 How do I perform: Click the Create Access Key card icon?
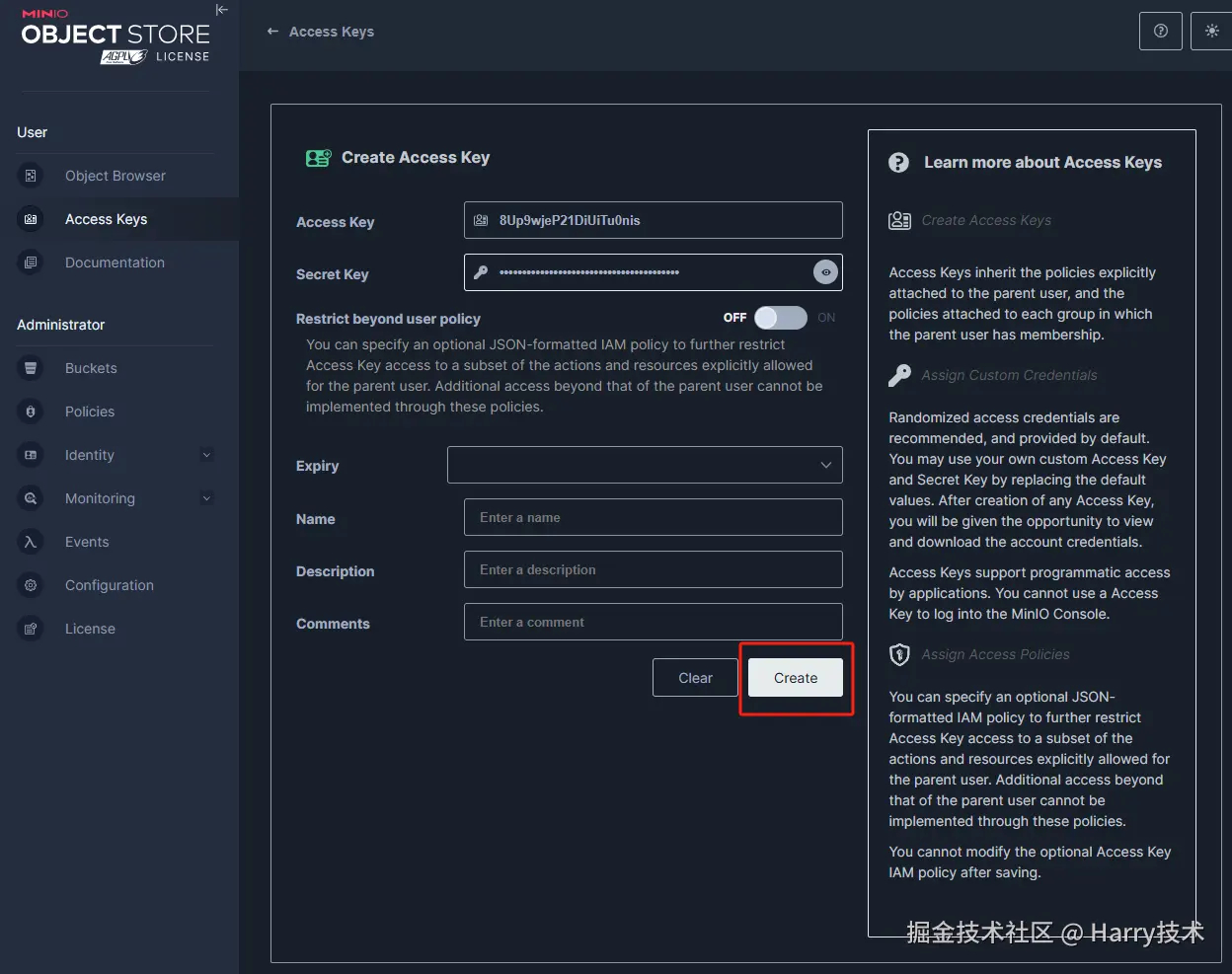point(319,158)
